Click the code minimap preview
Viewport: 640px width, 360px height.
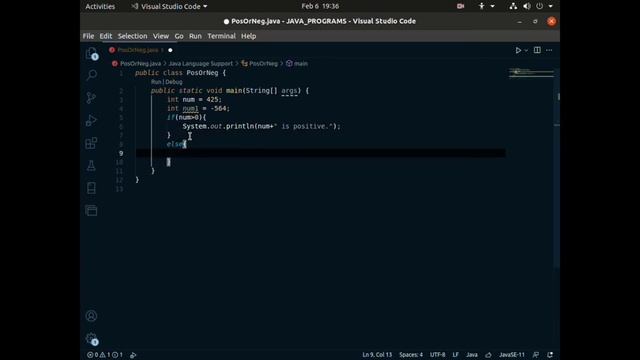point(531,73)
